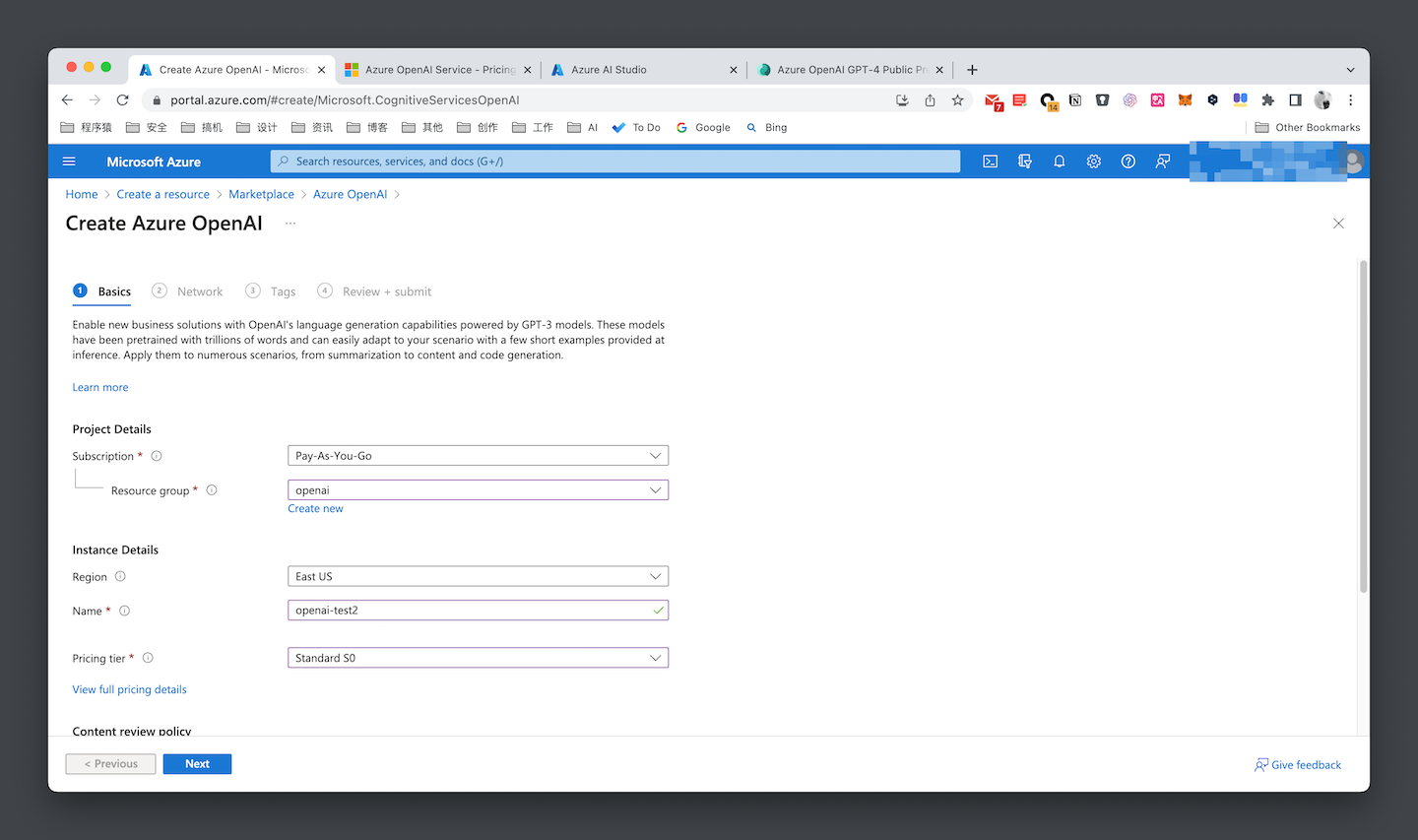The image size is (1418, 840).
Task: Bookmark this page with star icon
Action: (x=957, y=99)
